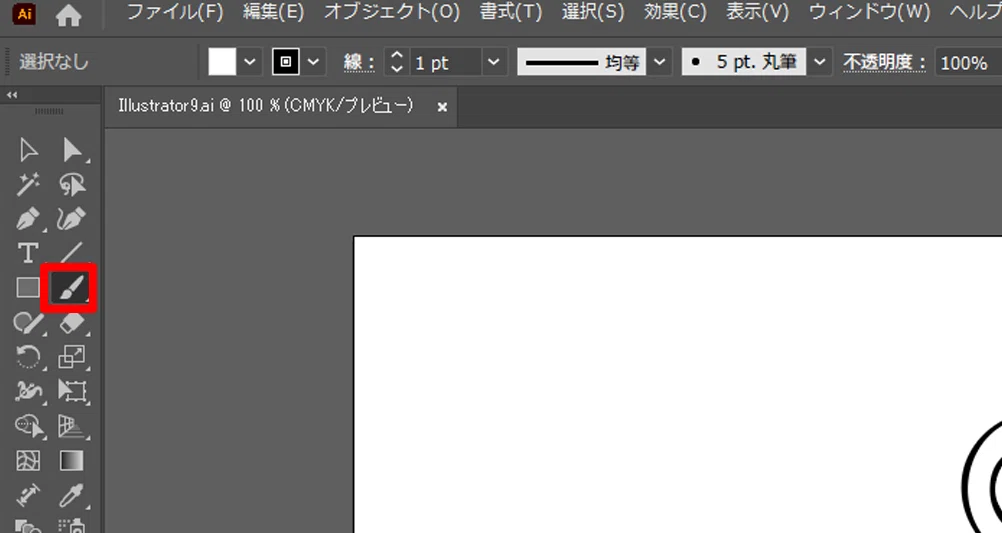Screen dimensions: 1002x533
Task: Select the Magic Wand tool
Action: coord(28,185)
